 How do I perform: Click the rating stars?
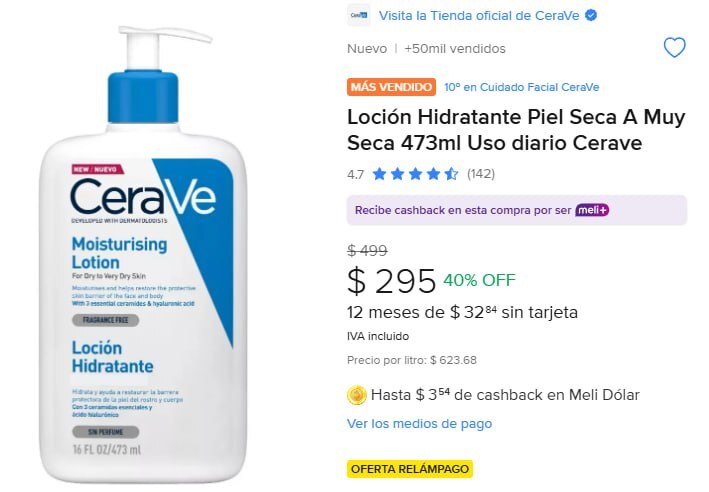[x=415, y=174]
